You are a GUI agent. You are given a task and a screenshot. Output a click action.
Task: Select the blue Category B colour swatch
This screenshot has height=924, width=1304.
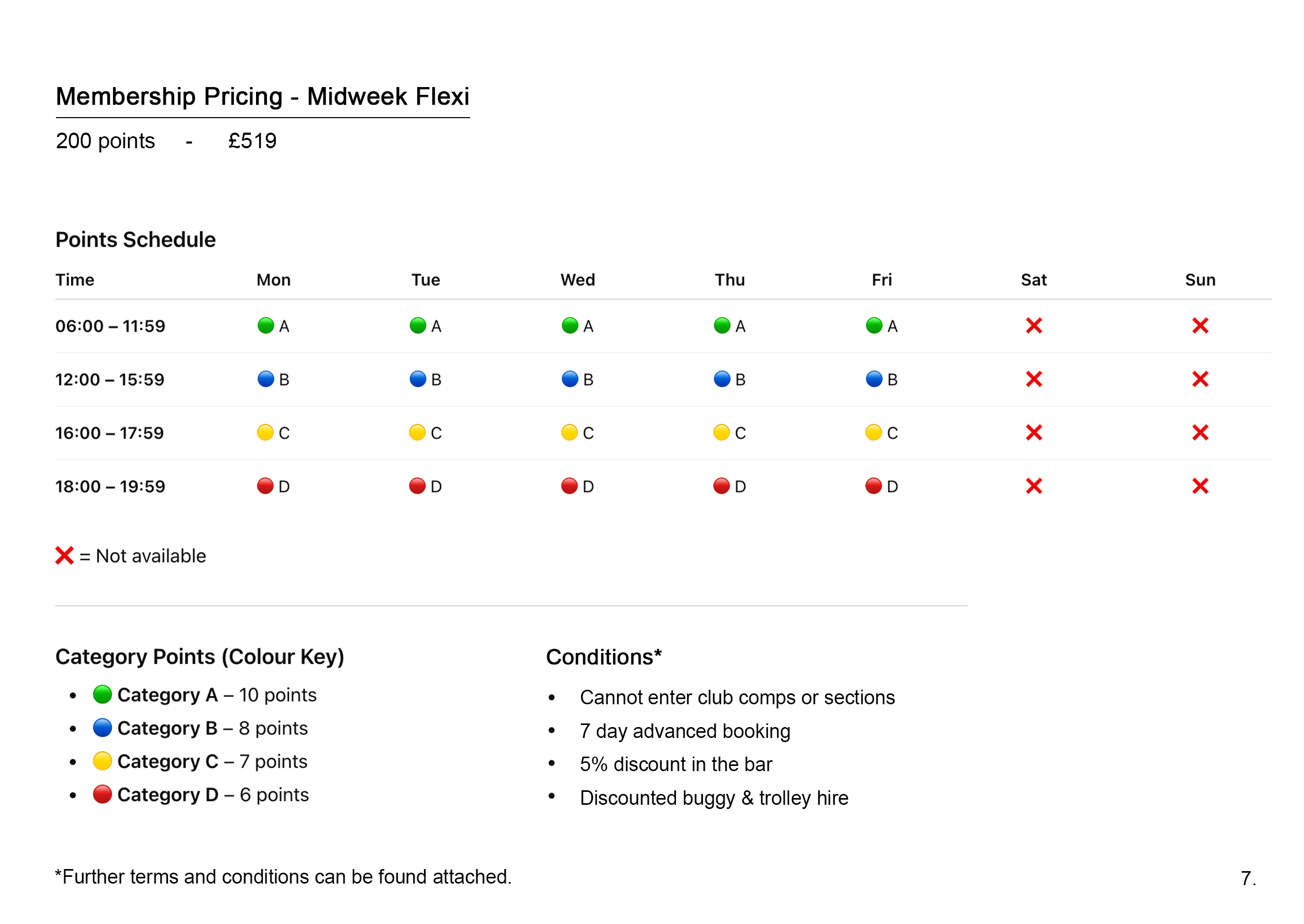pos(103,728)
